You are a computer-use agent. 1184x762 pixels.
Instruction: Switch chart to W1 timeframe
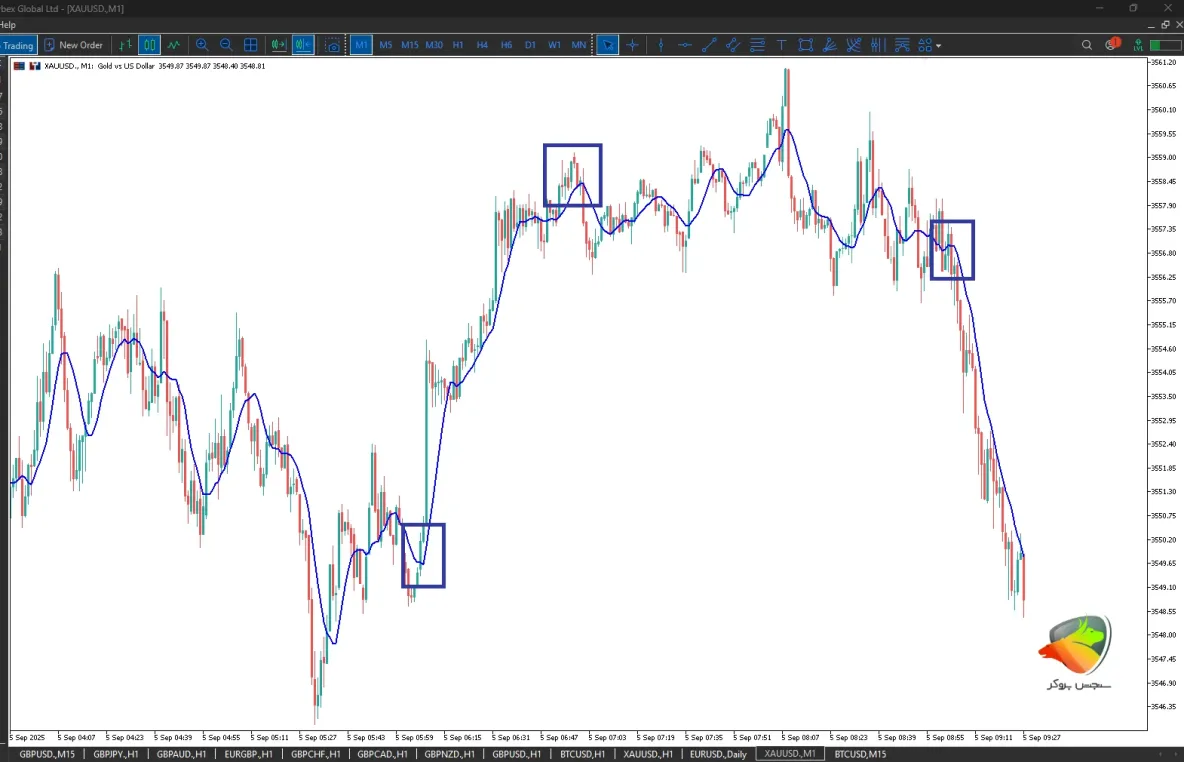pyautogui.click(x=554, y=45)
